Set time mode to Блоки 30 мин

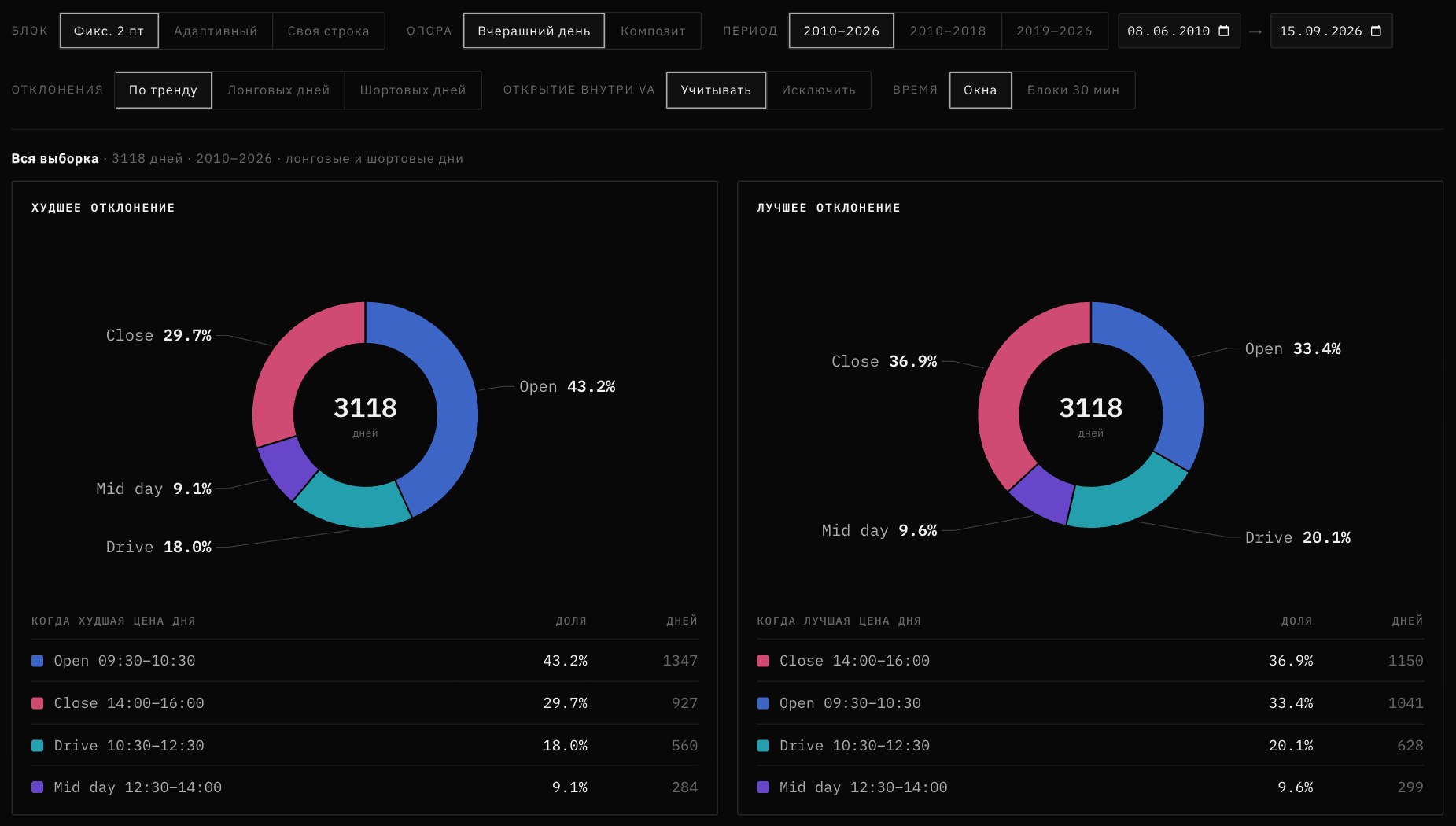[x=1073, y=90]
